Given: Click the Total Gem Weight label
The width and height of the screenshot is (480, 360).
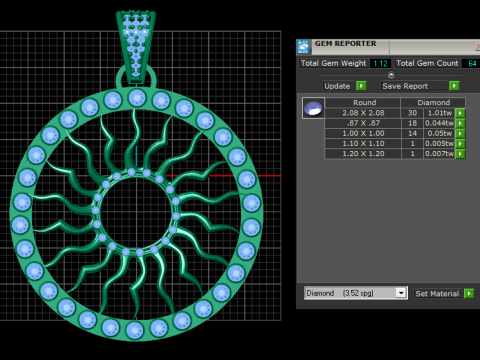Looking at the screenshot, I should (333, 63).
